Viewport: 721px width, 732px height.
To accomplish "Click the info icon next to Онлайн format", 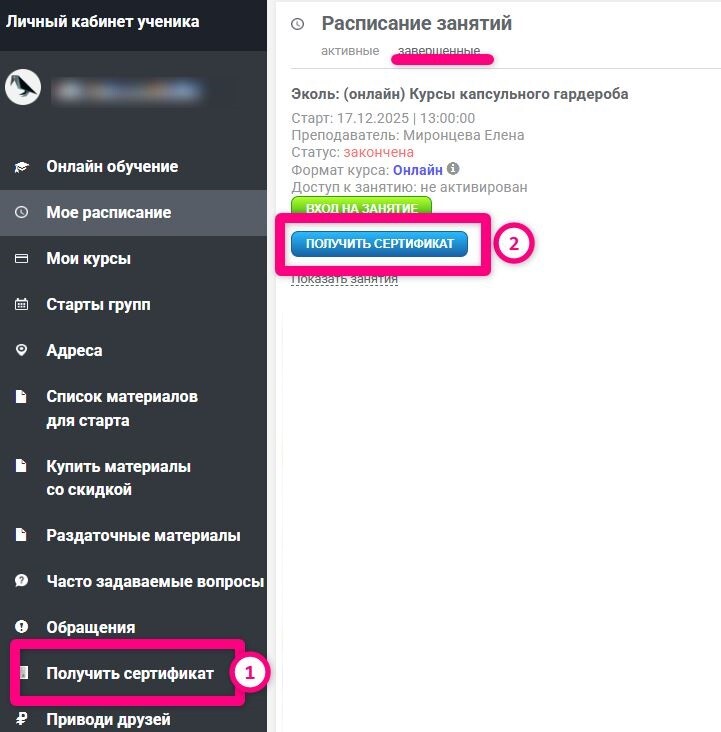I will click(453, 169).
